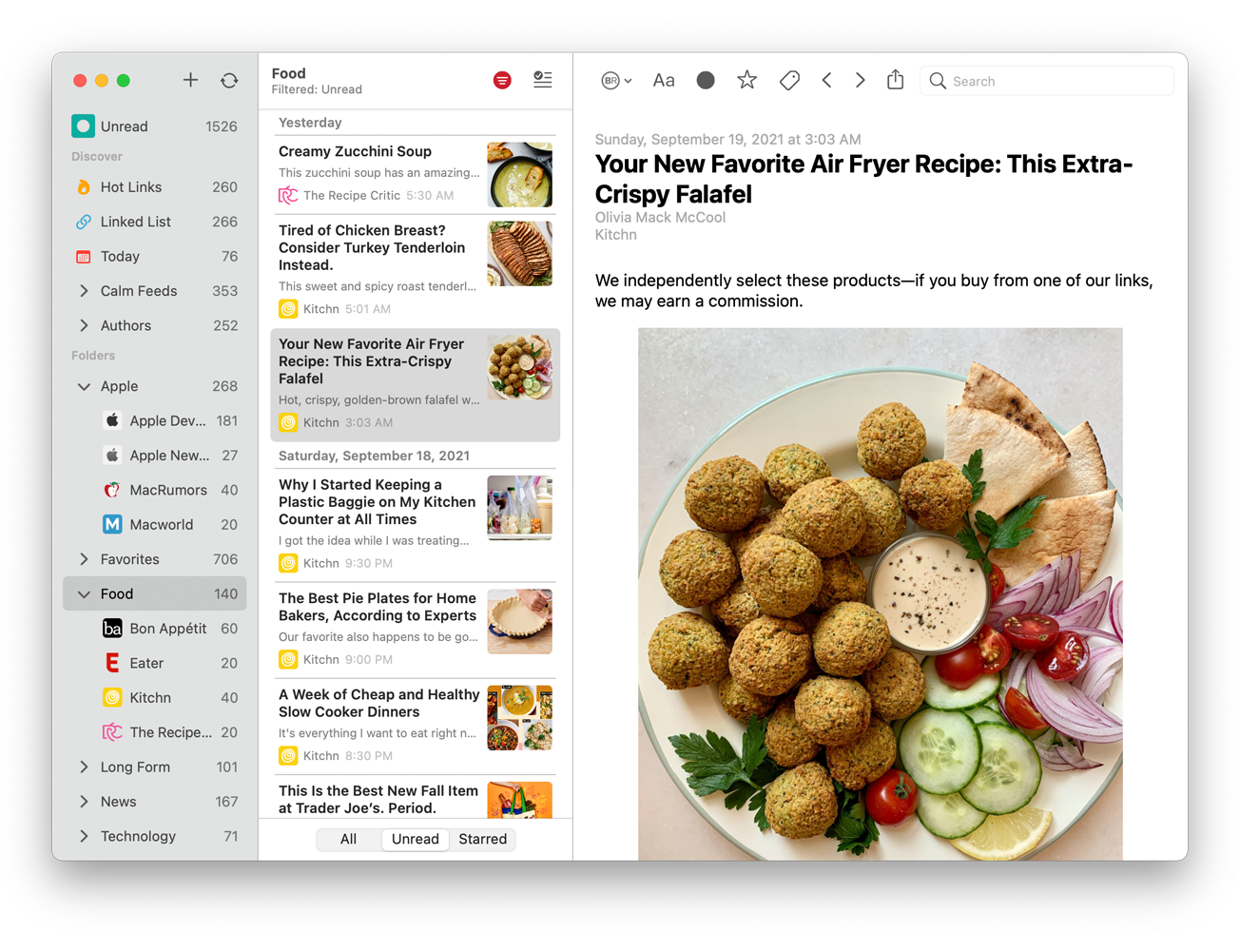Select the MacRumors feed icon

112,490
